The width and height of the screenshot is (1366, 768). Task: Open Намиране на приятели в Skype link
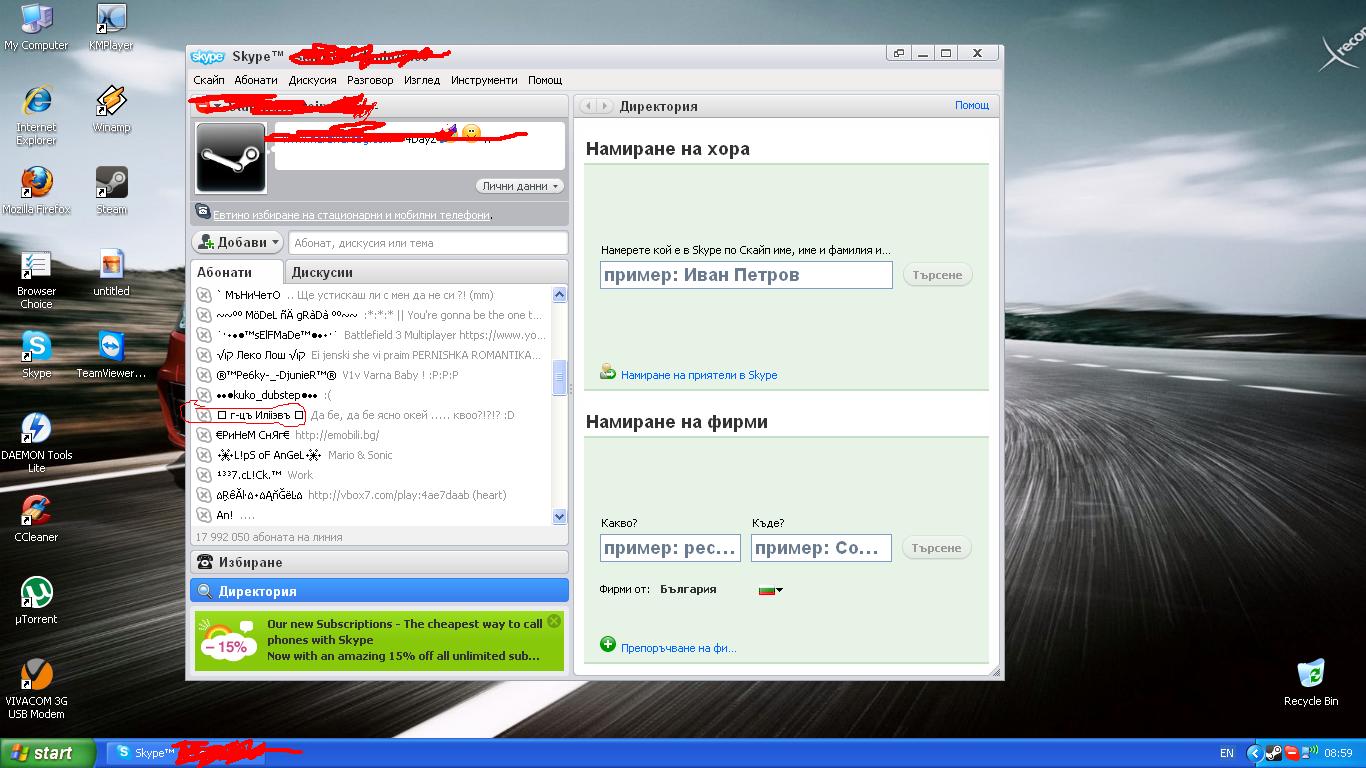pyautogui.click(x=698, y=375)
